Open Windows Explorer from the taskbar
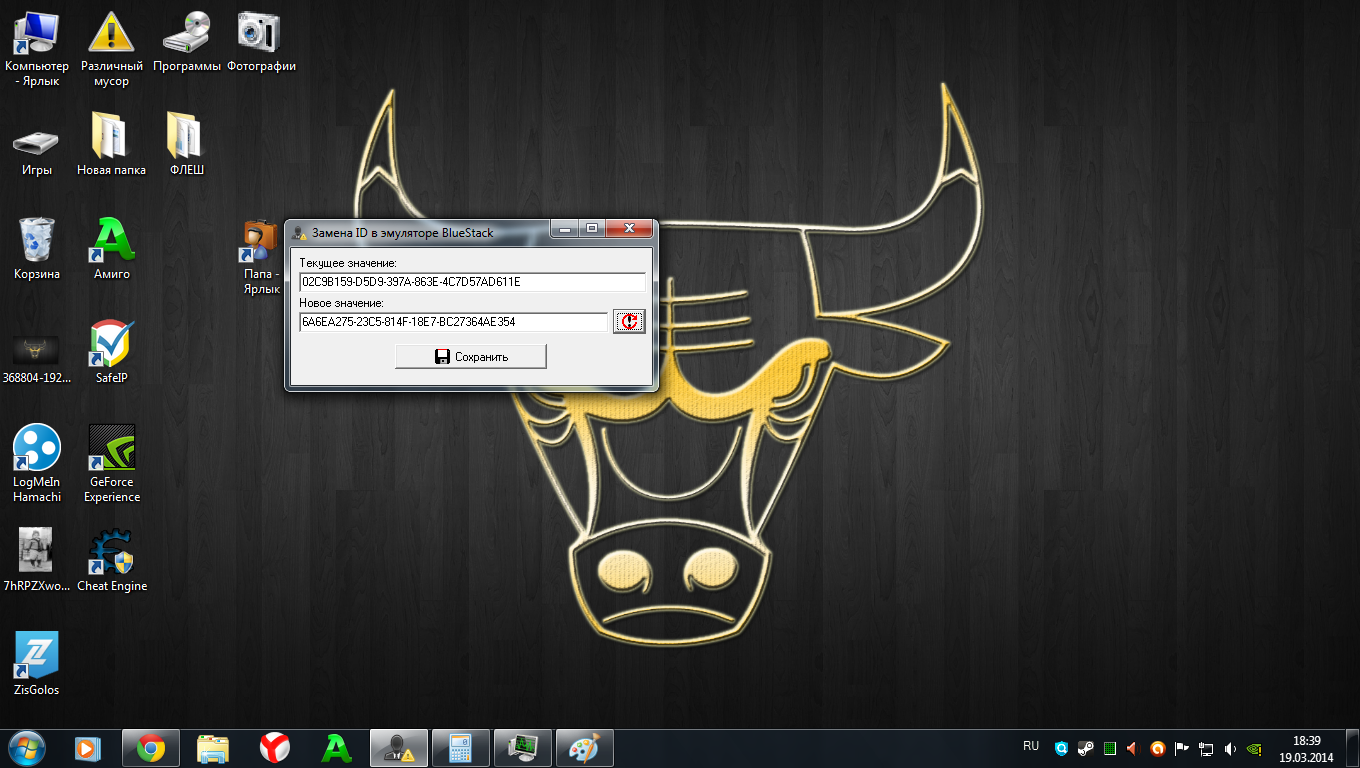 pyautogui.click(x=213, y=748)
